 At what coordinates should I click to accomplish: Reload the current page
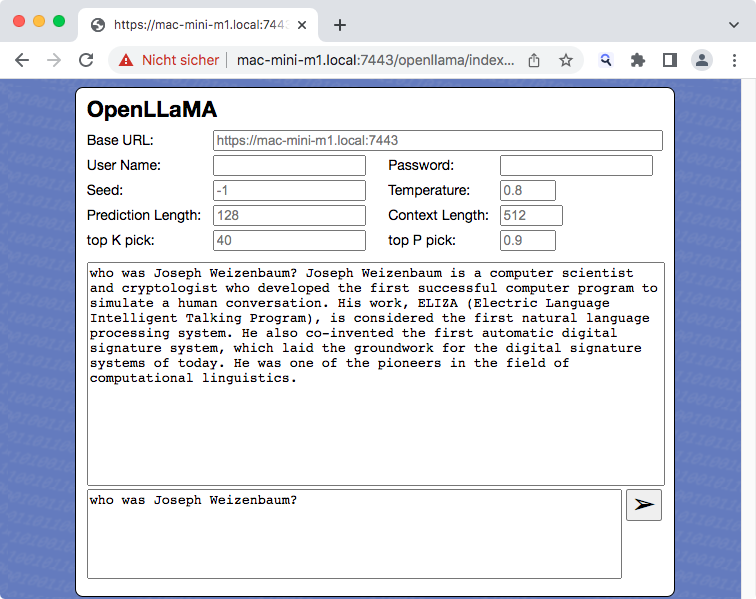[x=86, y=60]
